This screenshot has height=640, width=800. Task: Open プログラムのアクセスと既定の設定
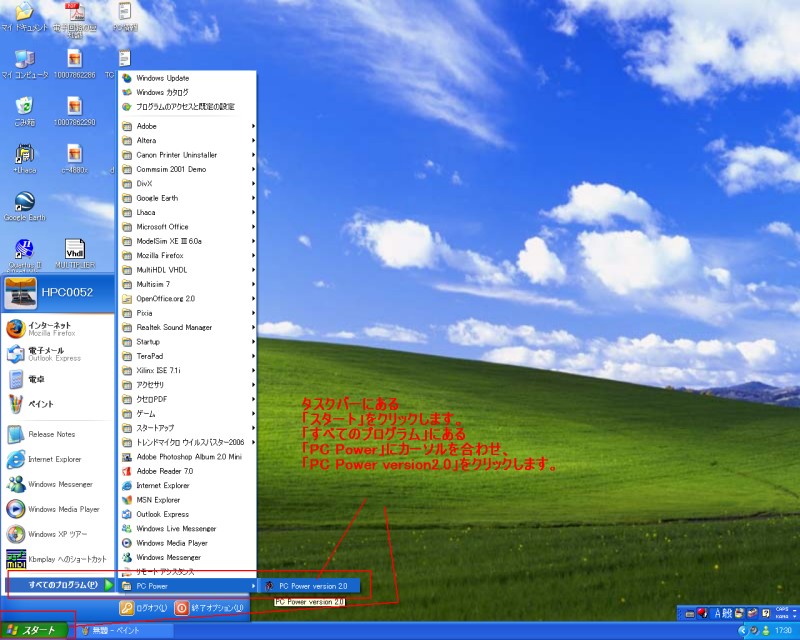pos(187,107)
